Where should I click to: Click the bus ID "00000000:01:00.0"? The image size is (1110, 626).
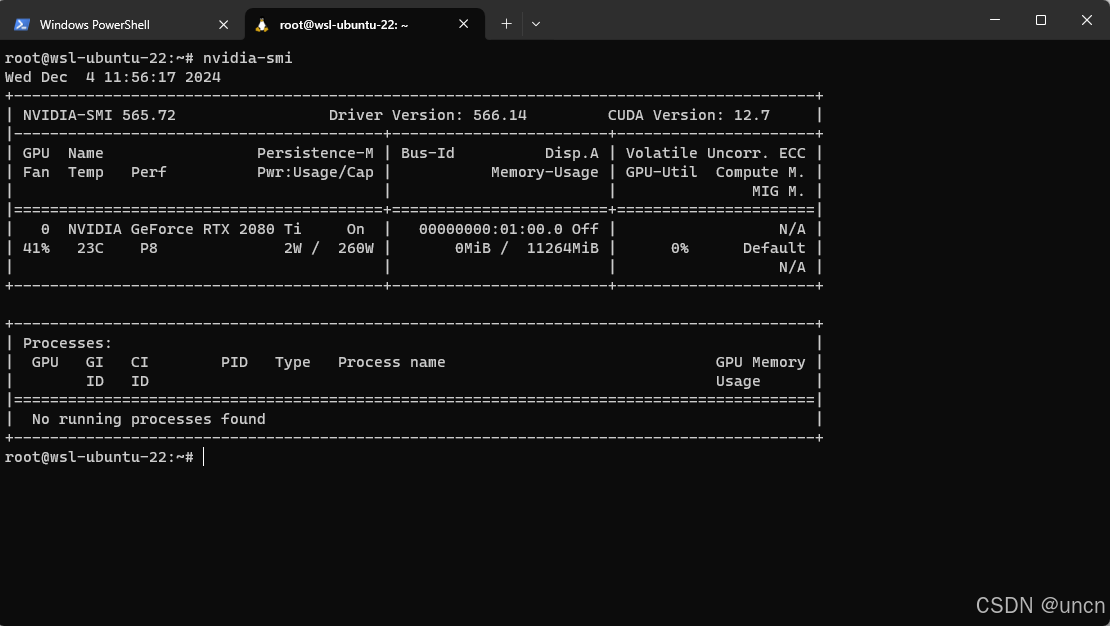tap(491, 229)
